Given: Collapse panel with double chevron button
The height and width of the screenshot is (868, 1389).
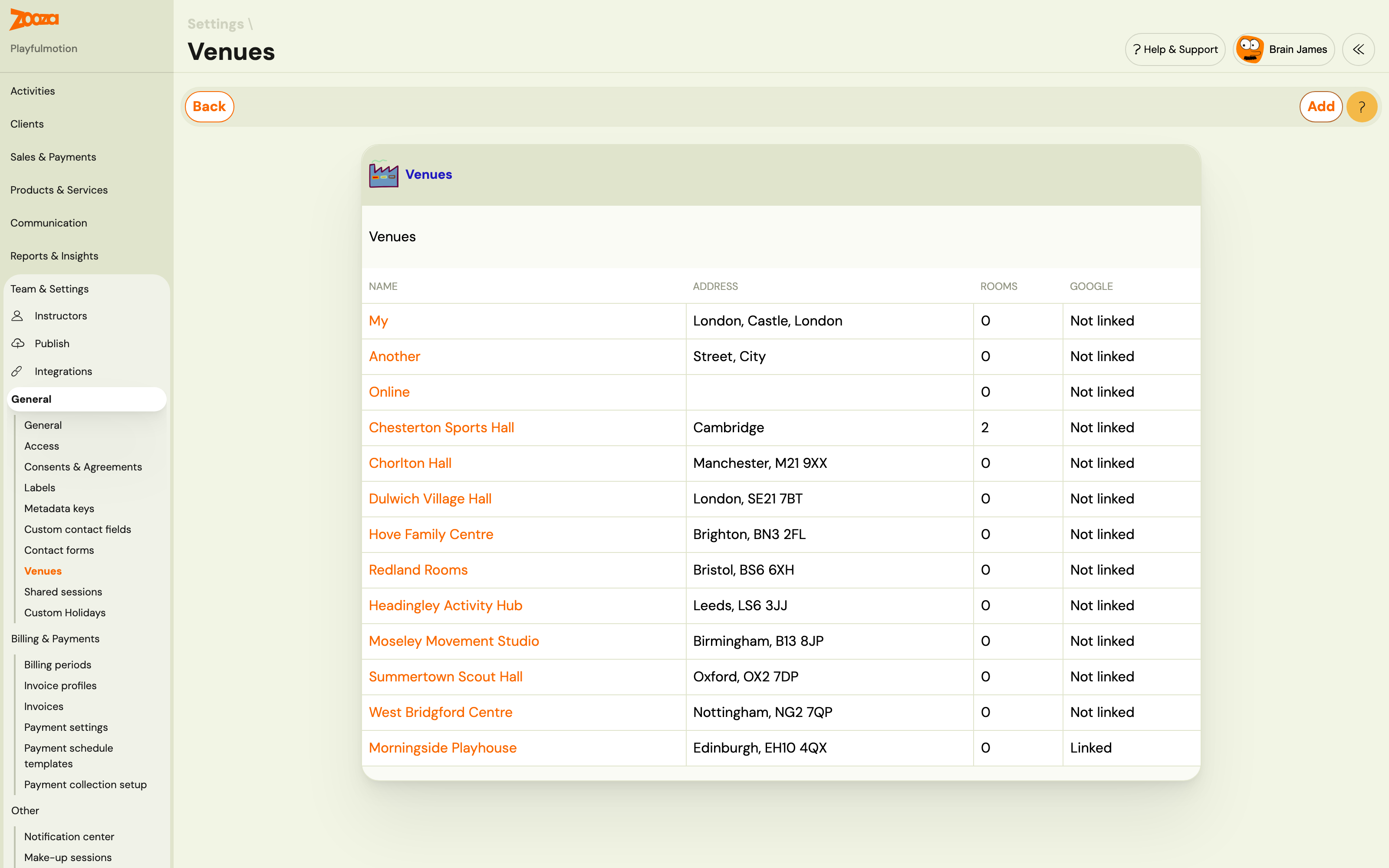Looking at the screenshot, I should point(1358,49).
